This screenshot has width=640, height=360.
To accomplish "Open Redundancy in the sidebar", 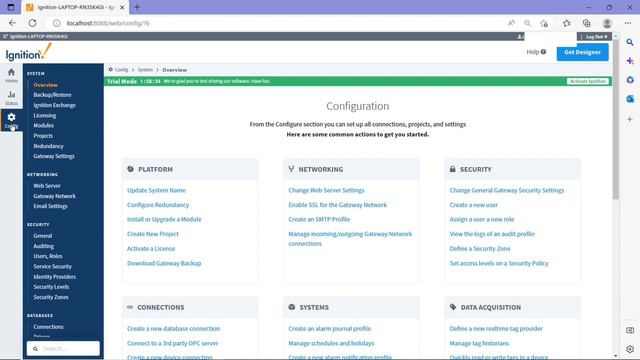I will pos(48,146).
